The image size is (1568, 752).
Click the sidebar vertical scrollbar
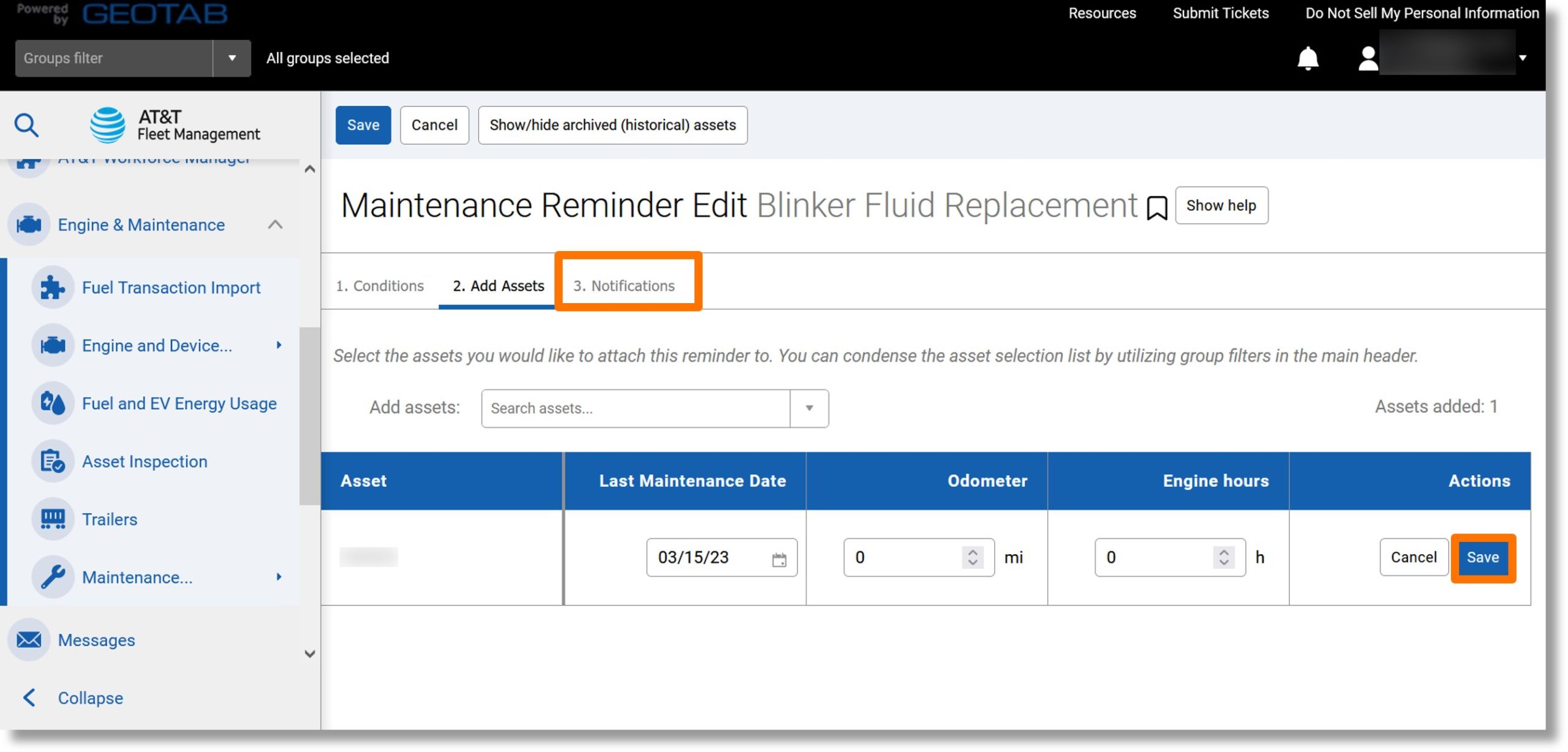click(x=309, y=416)
